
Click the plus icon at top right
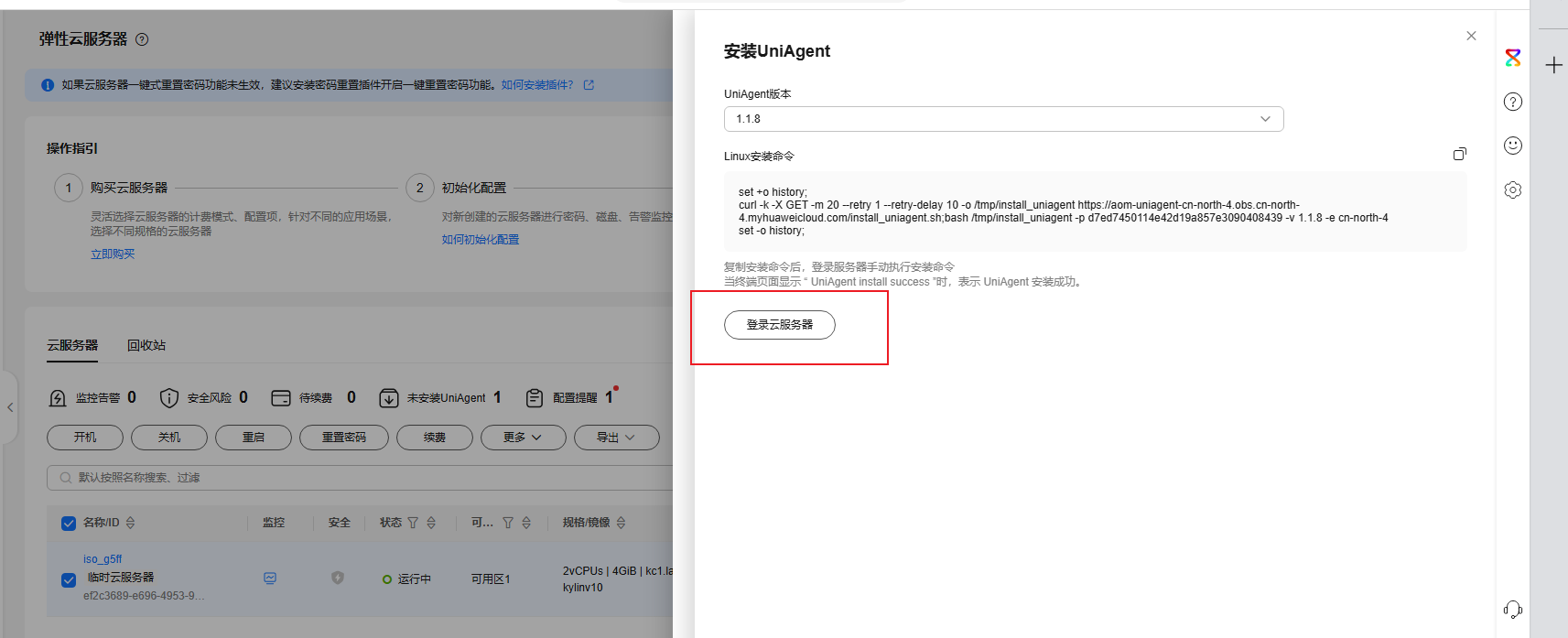pos(1553,65)
